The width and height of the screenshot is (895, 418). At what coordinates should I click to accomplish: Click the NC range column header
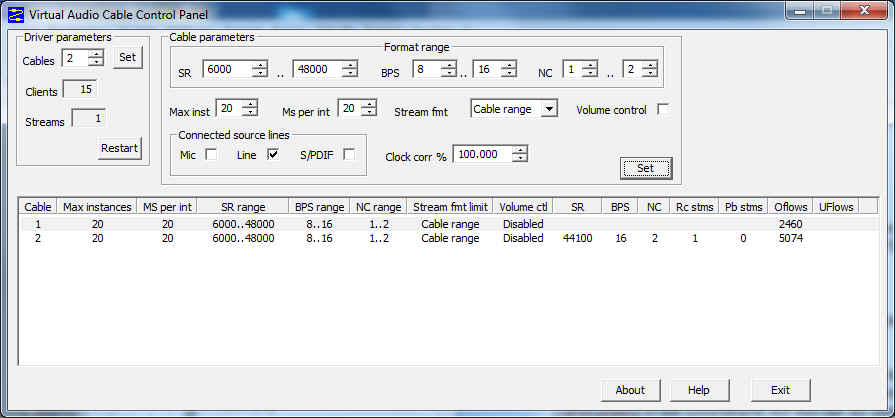379,207
